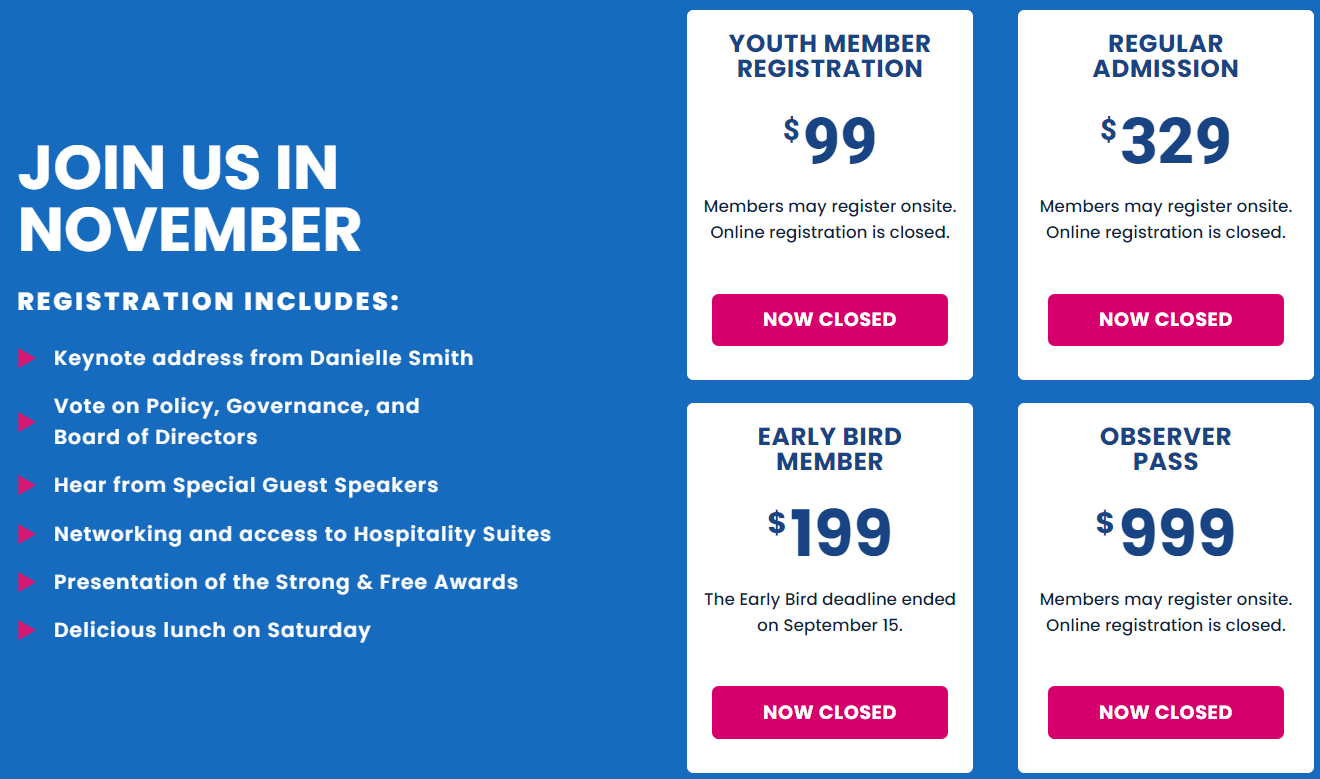Click the Early Bird deadline ended text

830,613
